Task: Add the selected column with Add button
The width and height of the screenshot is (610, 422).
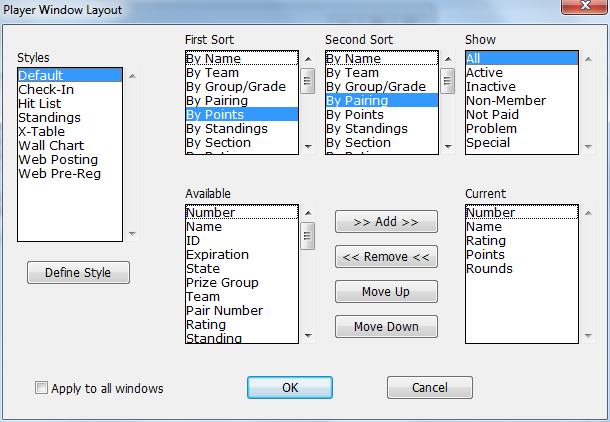Action: 386,222
